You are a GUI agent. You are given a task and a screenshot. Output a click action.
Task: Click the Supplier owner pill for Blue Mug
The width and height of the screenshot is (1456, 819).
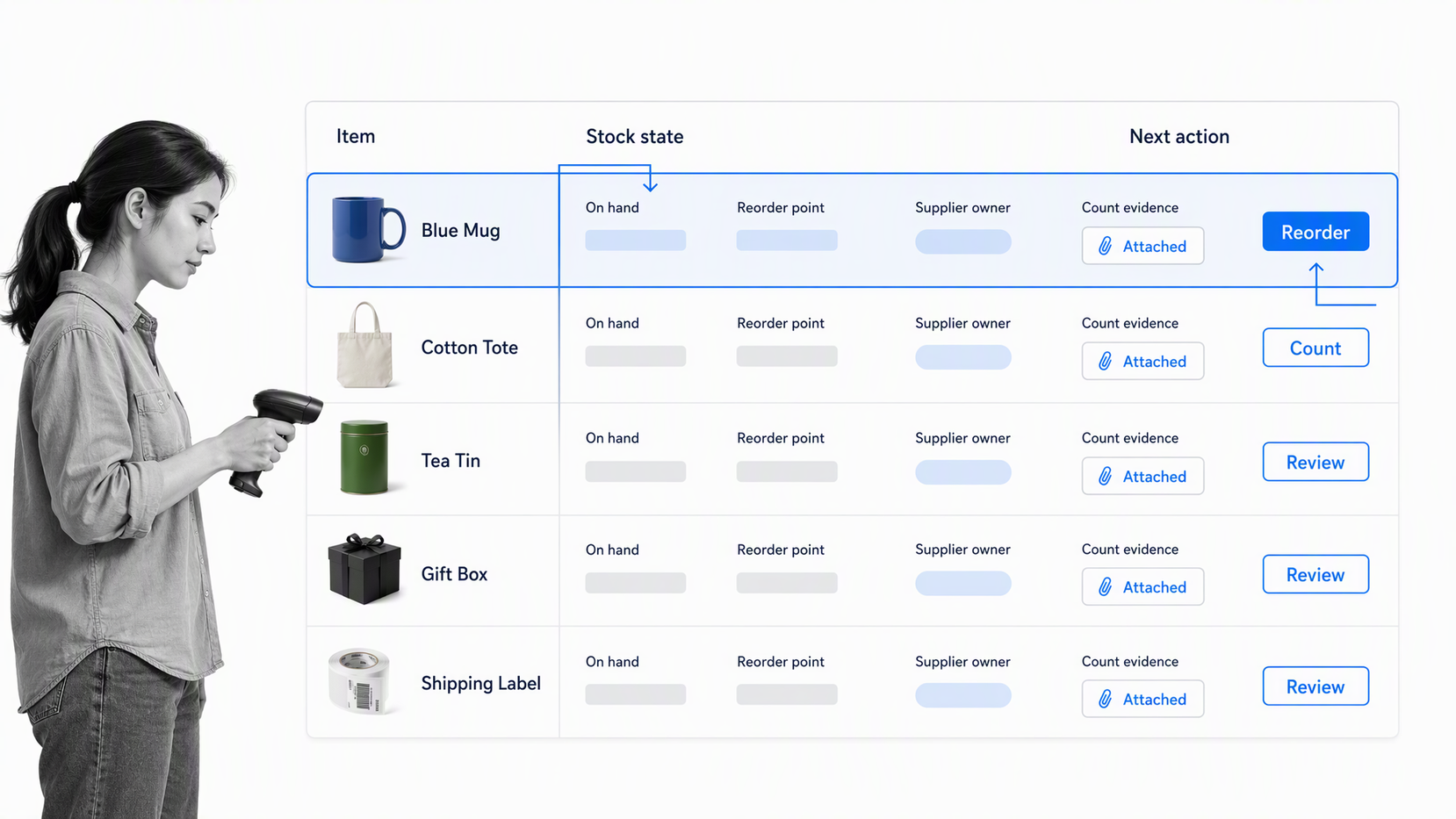point(963,241)
